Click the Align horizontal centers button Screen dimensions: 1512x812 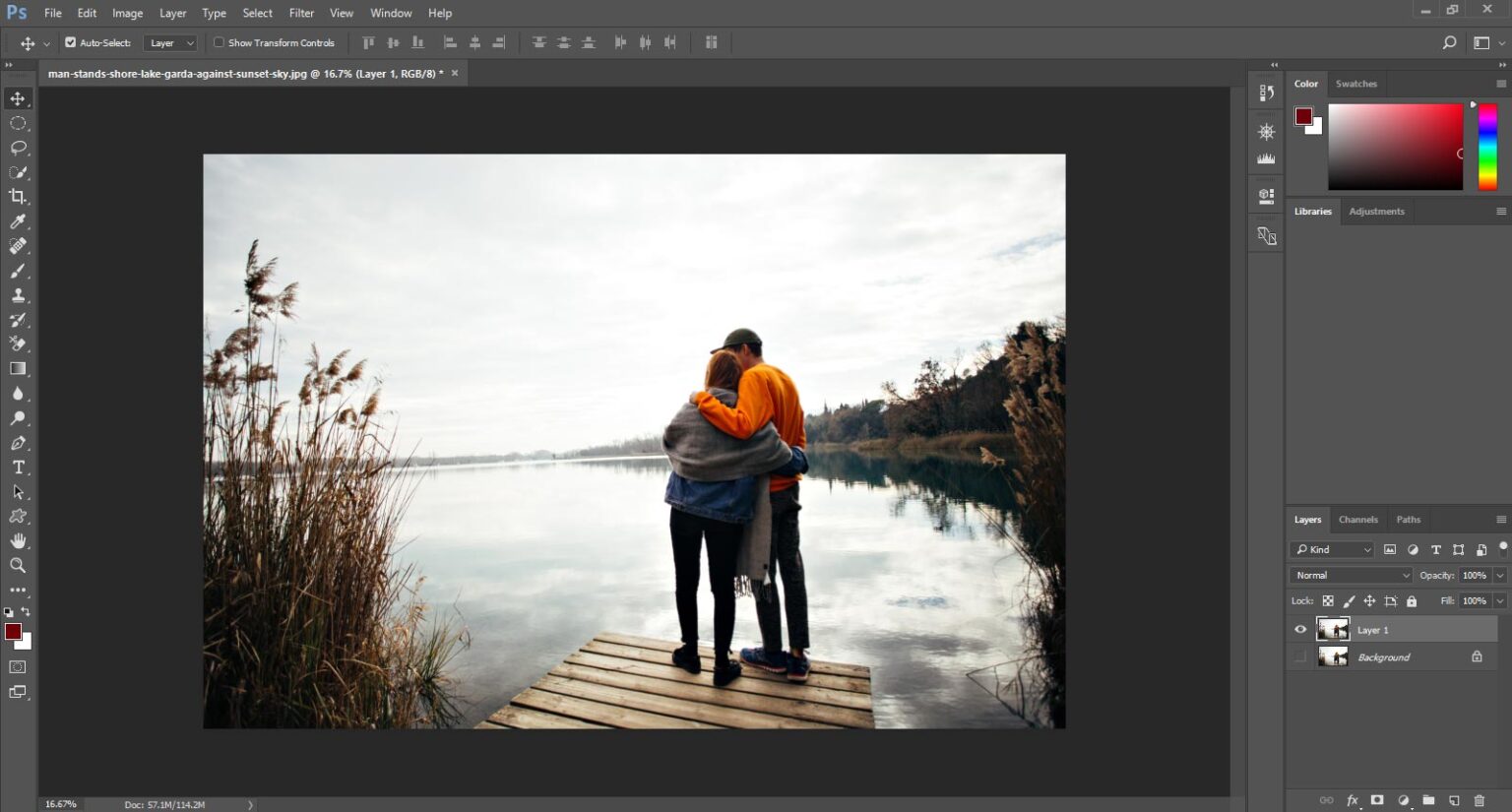point(475,42)
